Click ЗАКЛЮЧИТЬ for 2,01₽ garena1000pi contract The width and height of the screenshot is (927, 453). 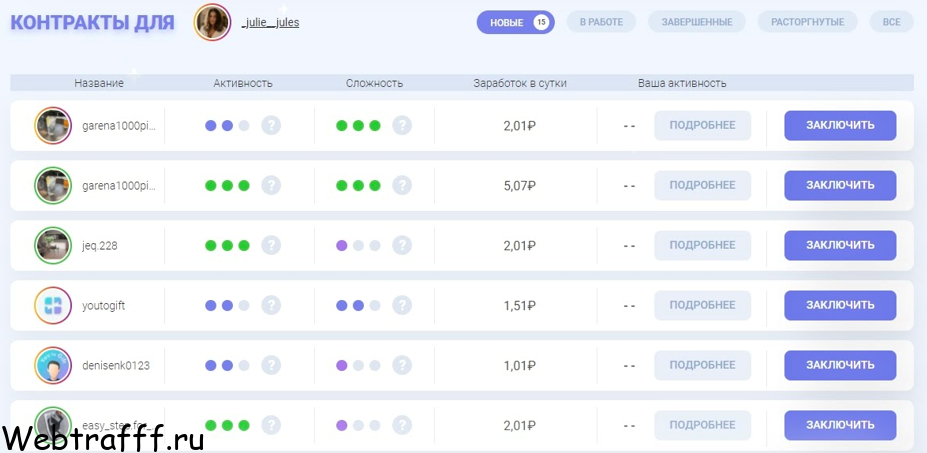[x=840, y=125]
